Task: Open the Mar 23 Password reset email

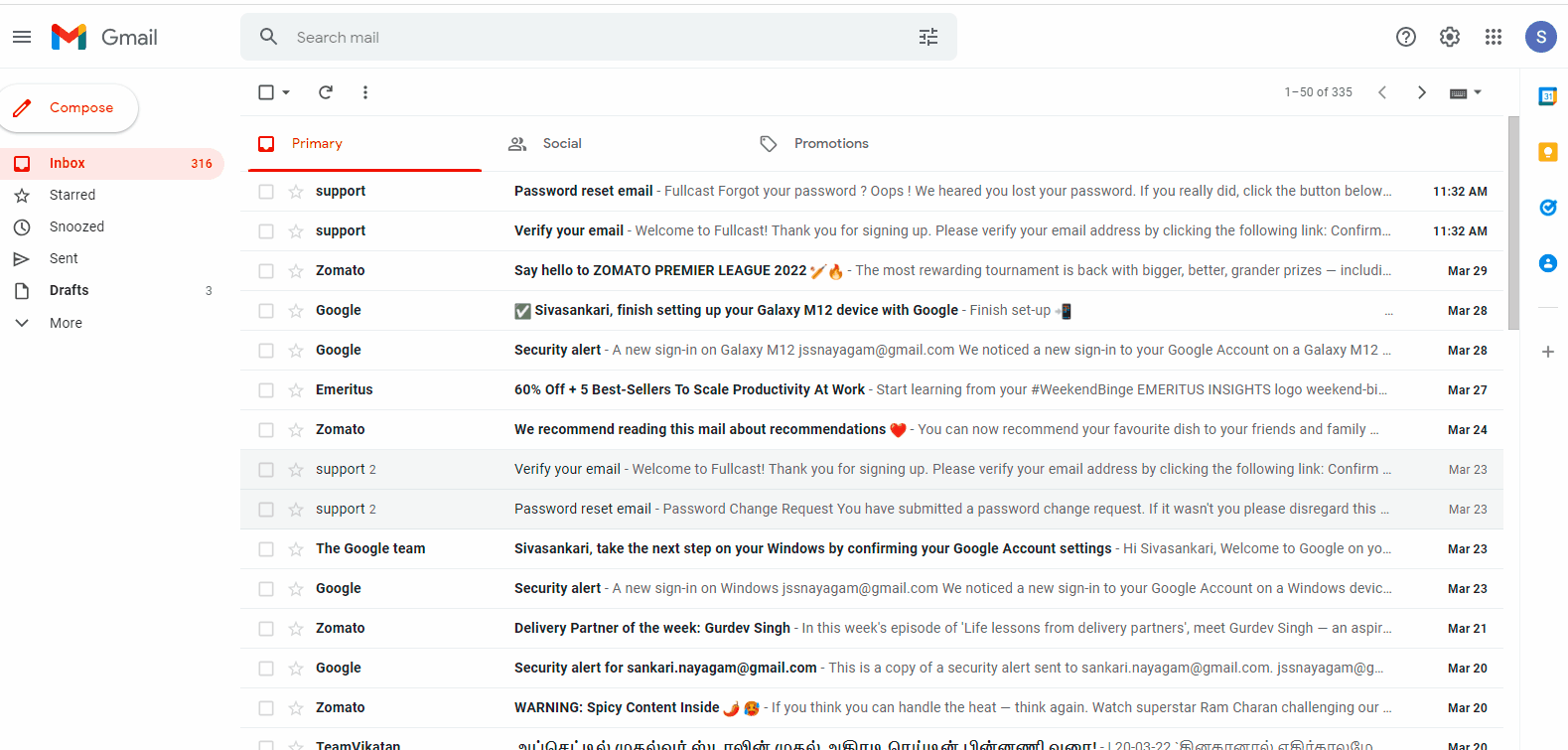Action: point(872,510)
